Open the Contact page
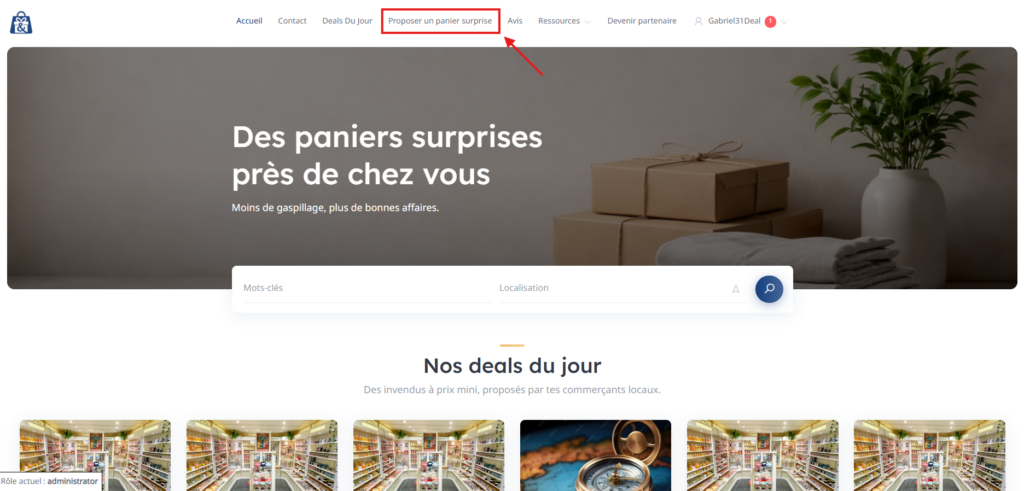Viewport: 1024px width, 491px height. [292, 21]
